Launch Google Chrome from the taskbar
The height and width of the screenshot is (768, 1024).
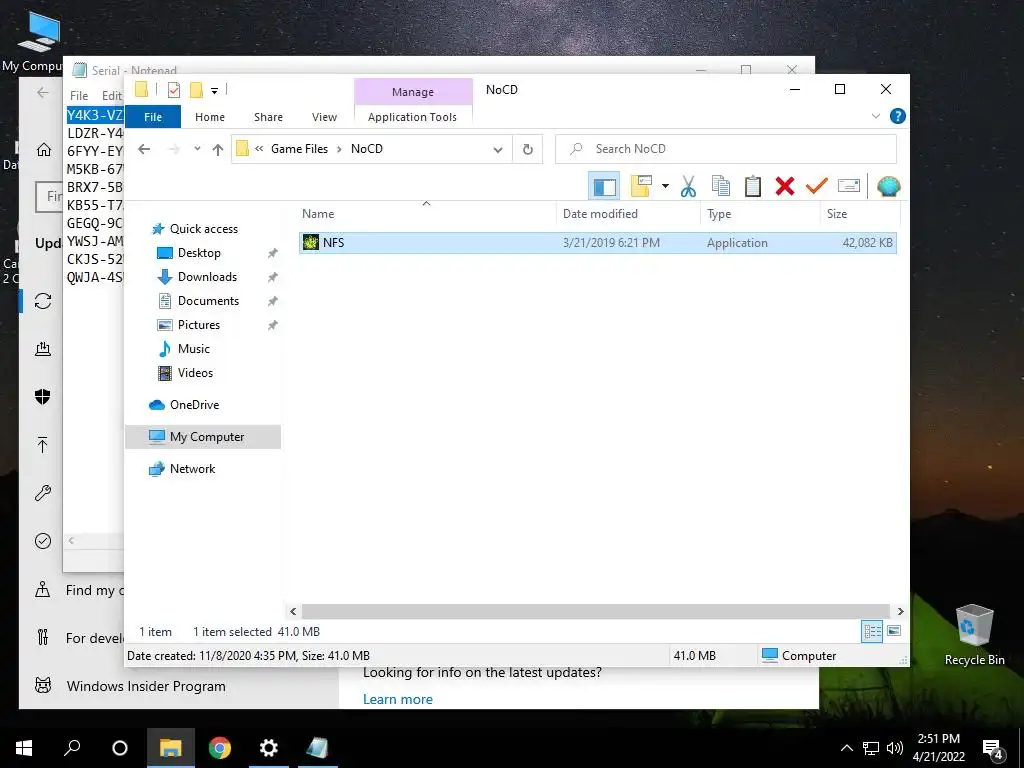click(219, 748)
